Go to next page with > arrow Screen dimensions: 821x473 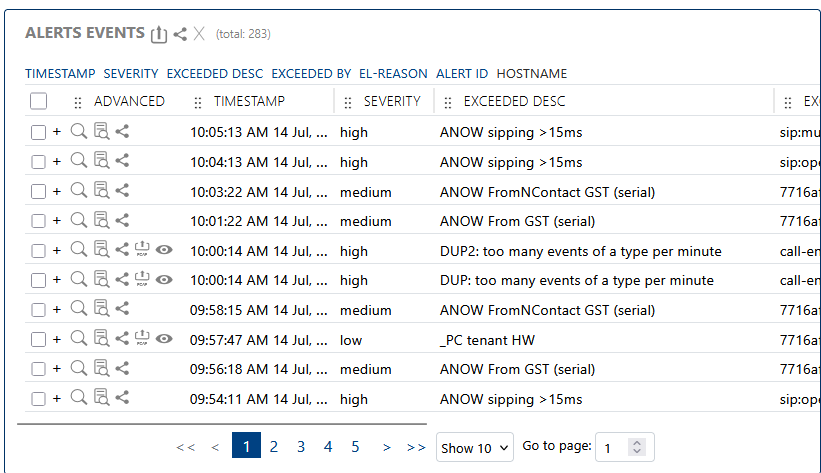[x=386, y=447]
